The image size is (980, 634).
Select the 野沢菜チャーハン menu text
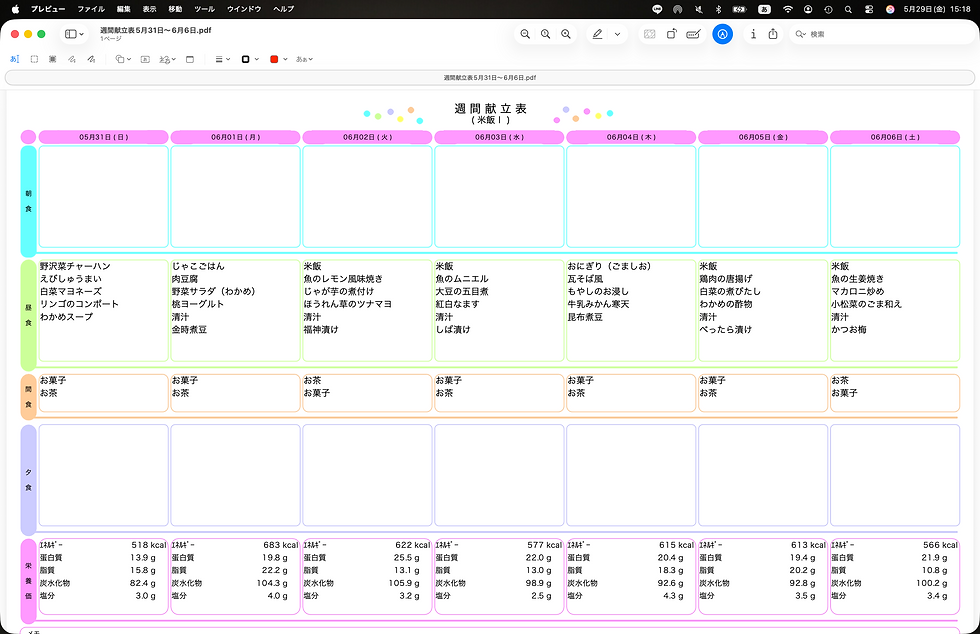tap(75, 266)
